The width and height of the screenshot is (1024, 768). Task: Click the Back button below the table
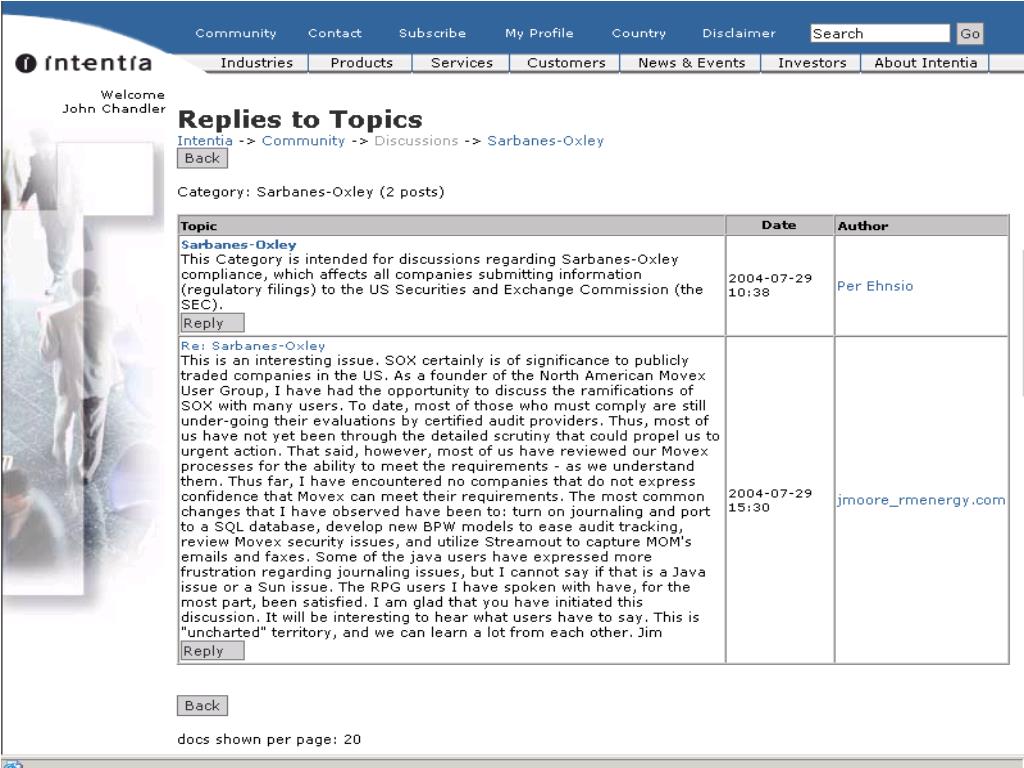202,705
